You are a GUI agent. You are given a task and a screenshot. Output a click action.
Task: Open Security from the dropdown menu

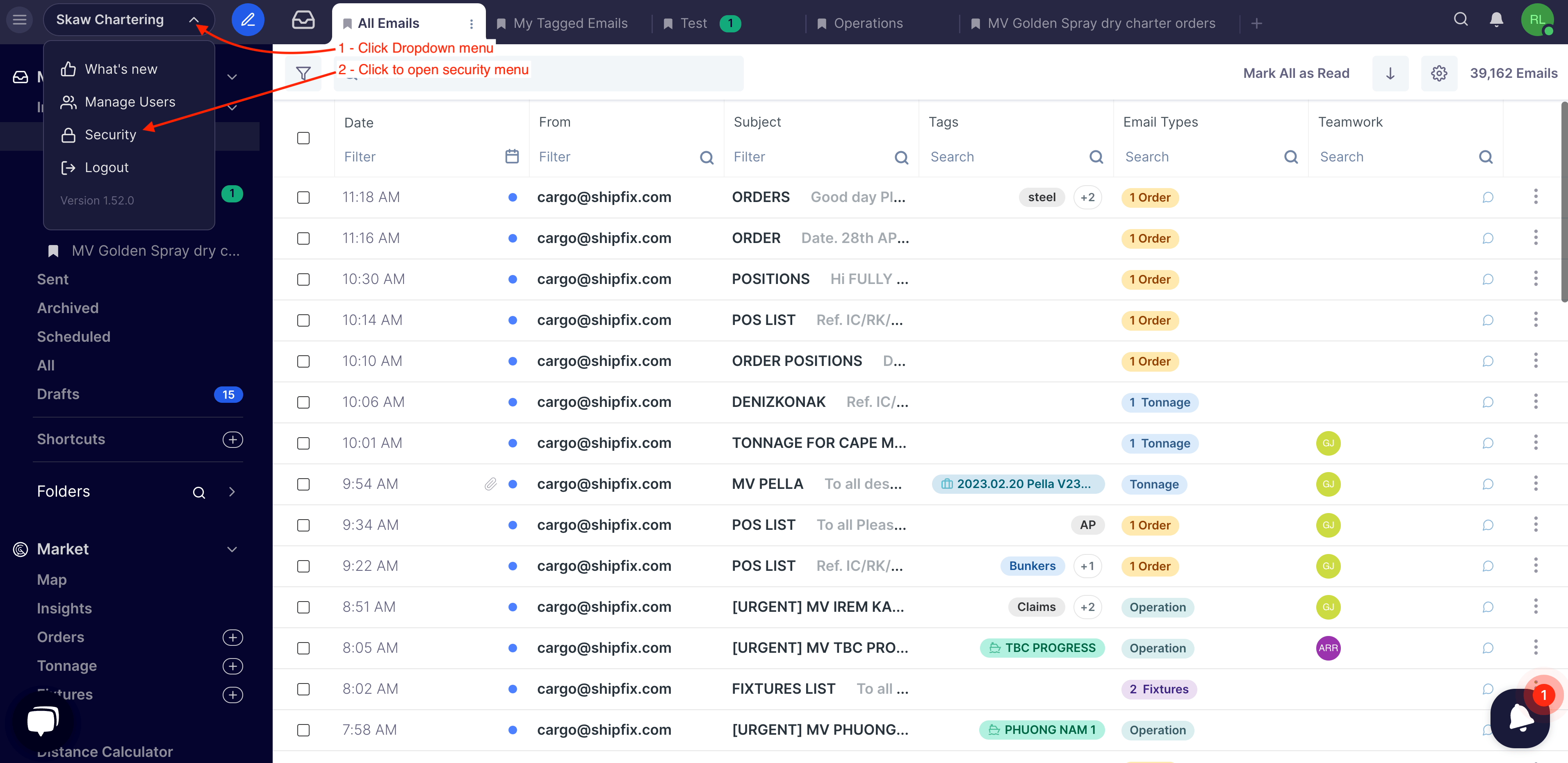110,134
